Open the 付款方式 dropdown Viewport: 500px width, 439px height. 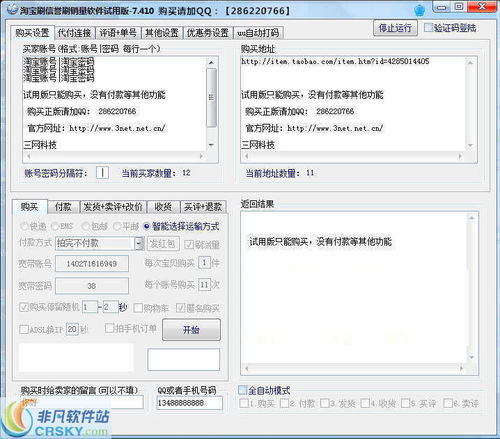coord(139,243)
